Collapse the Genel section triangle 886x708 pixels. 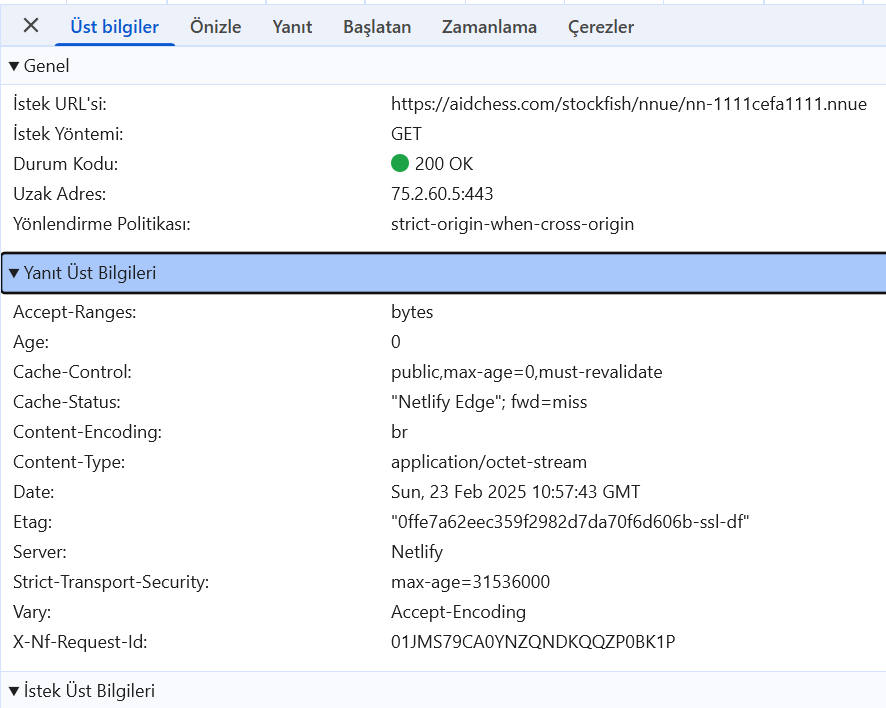click(14, 66)
